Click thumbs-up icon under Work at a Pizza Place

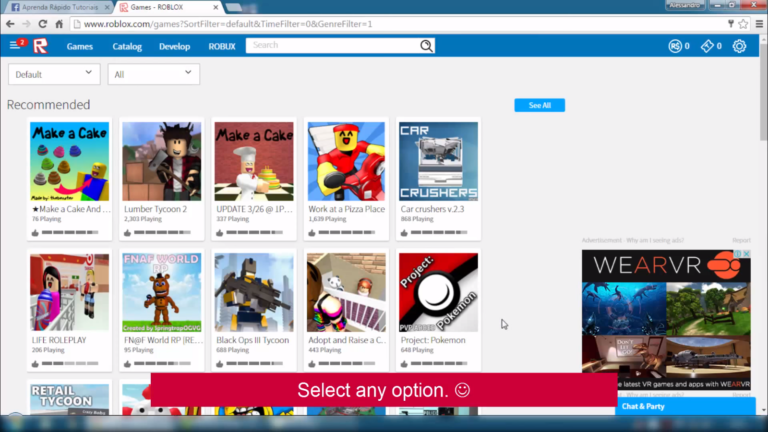click(312, 233)
